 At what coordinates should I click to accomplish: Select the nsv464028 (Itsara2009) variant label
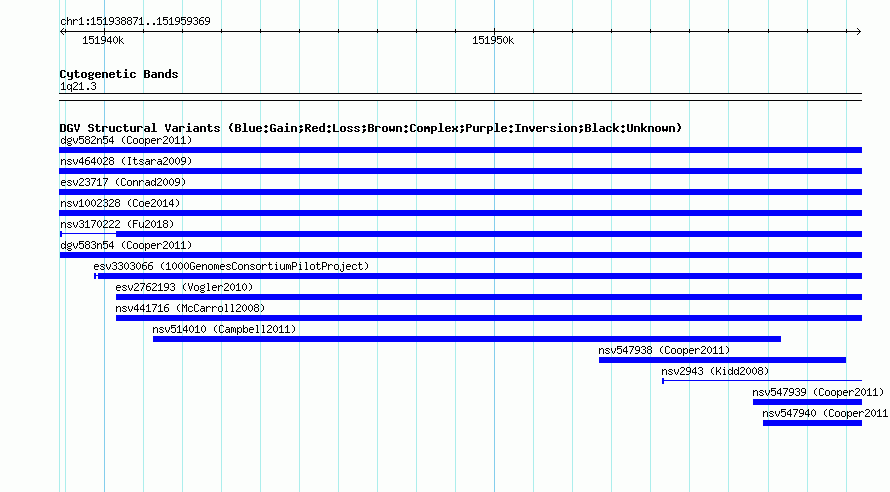coord(126,161)
